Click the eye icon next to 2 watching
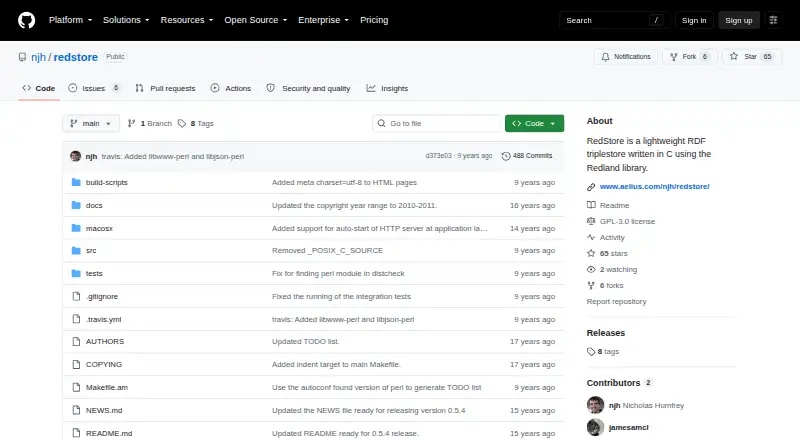Image resolution: width=800 pixels, height=440 pixels. (x=591, y=270)
